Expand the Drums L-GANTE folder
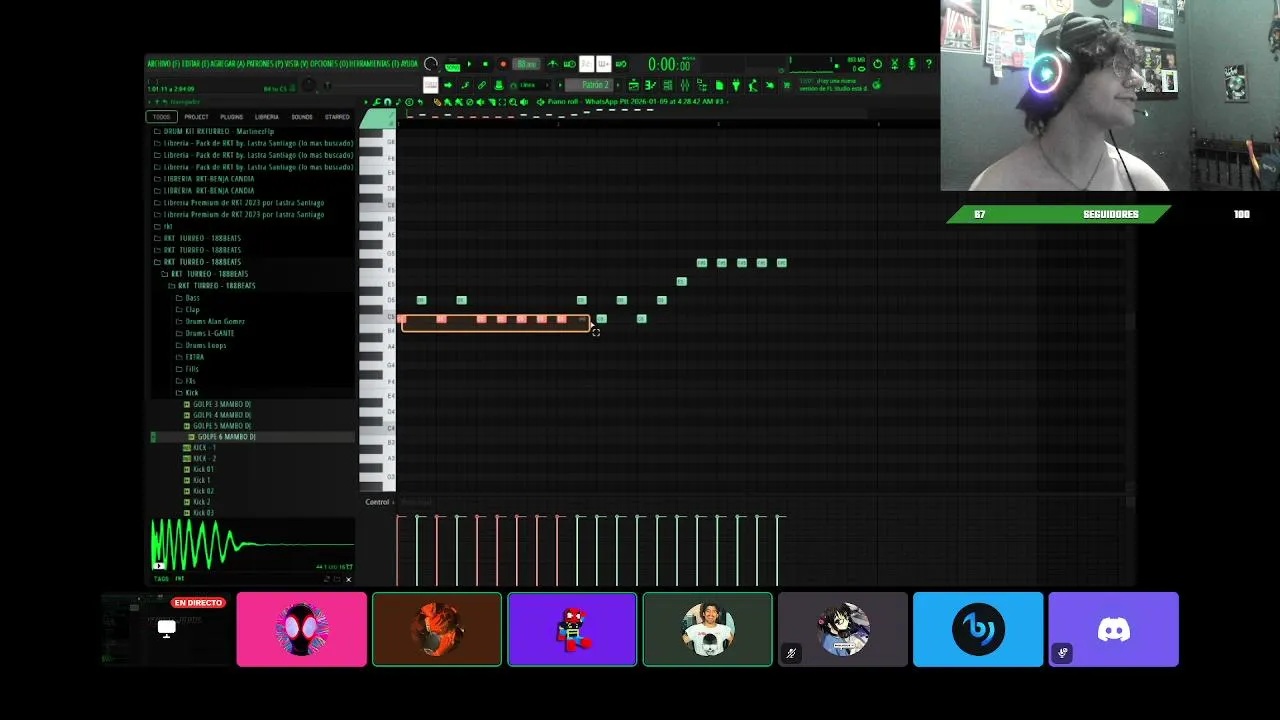 pyautogui.click(x=205, y=334)
